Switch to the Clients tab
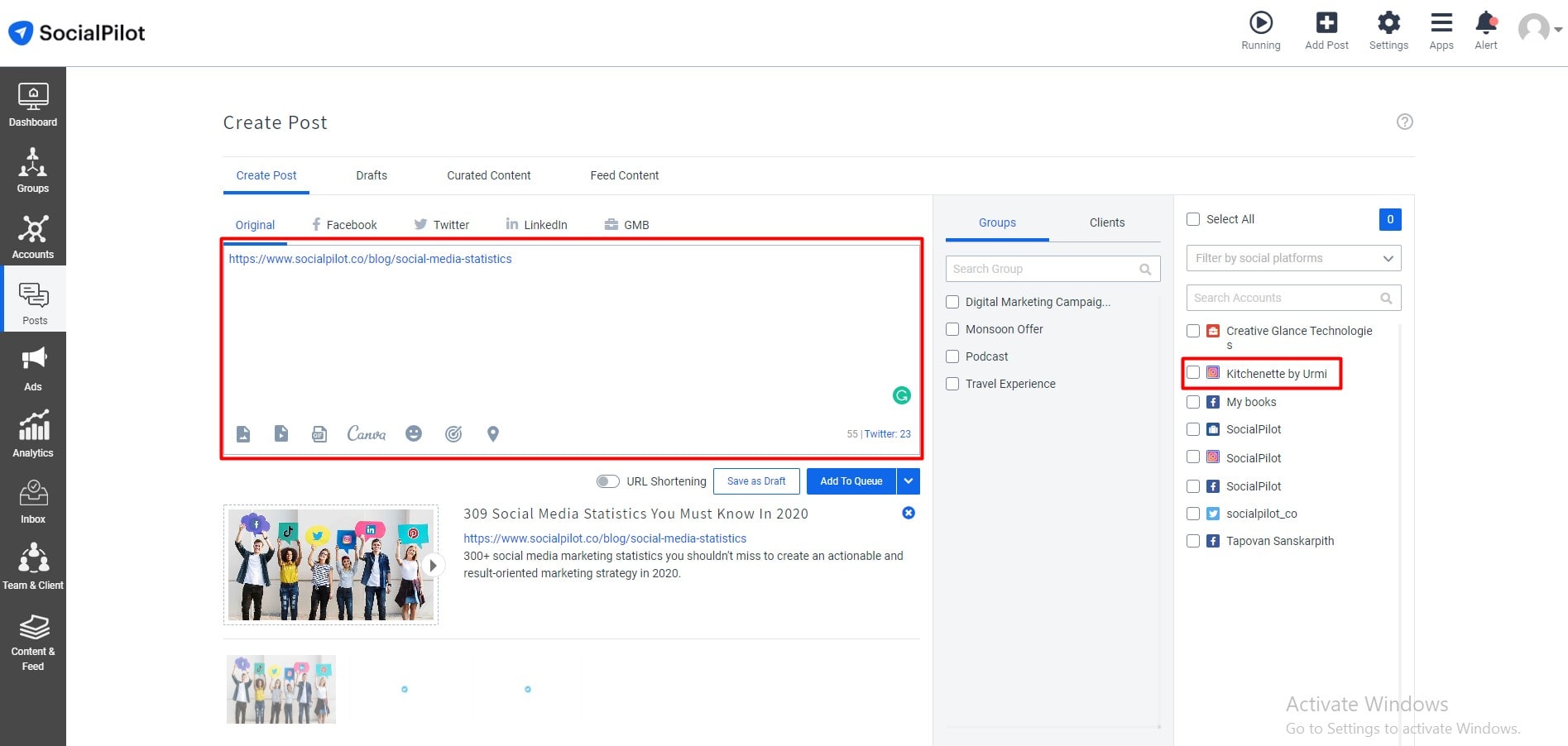Viewport: 1568px width, 746px height. (x=1107, y=222)
